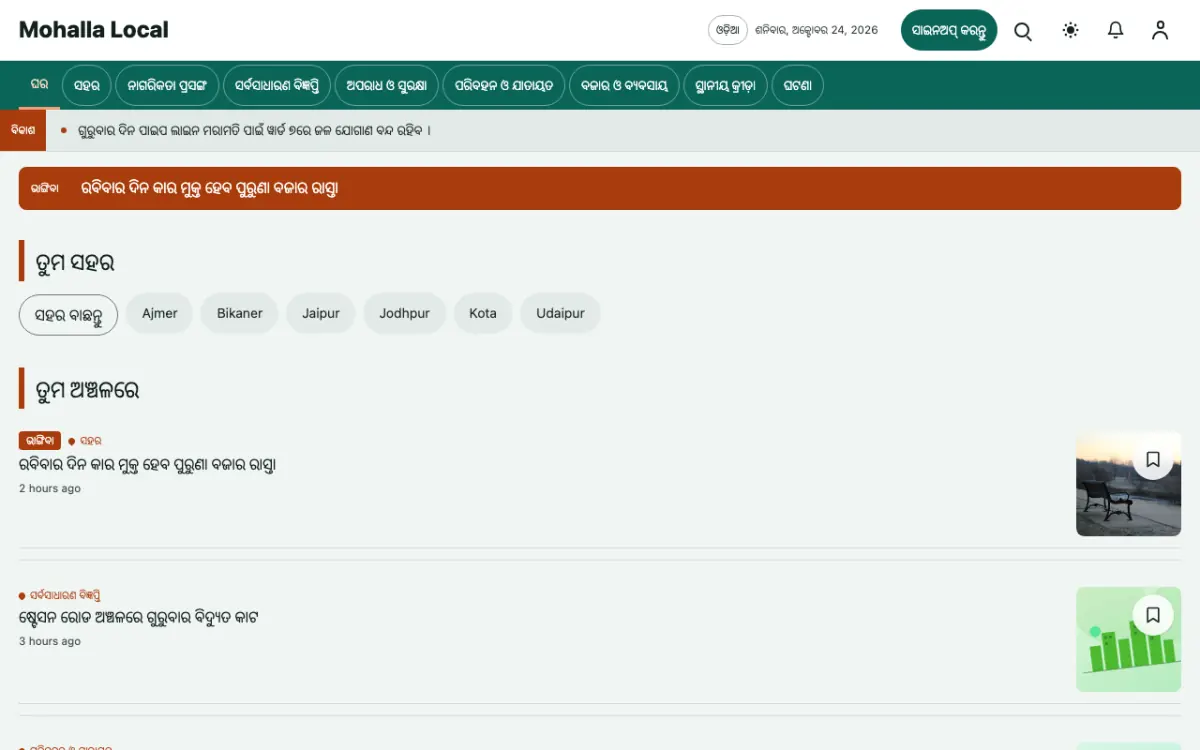Open the ପରିବହନ ଓ ଯାତାୟତ tab
This screenshot has height=750, width=1200.
pyautogui.click(x=504, y=86)
